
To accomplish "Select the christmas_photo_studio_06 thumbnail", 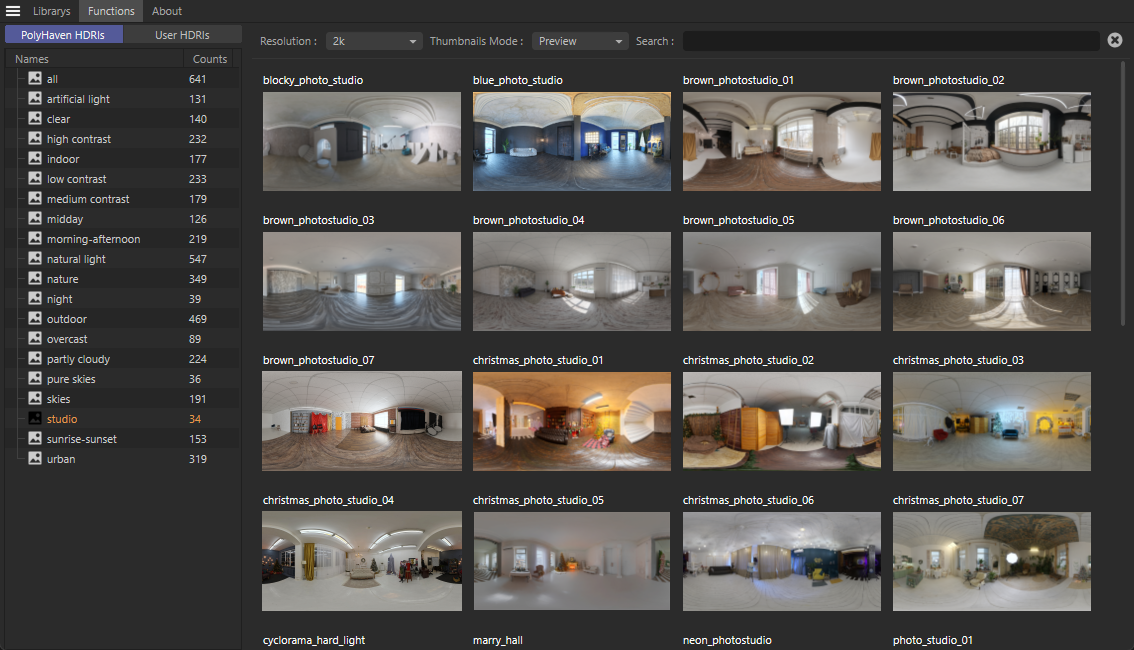I will [x=782, y=561].
